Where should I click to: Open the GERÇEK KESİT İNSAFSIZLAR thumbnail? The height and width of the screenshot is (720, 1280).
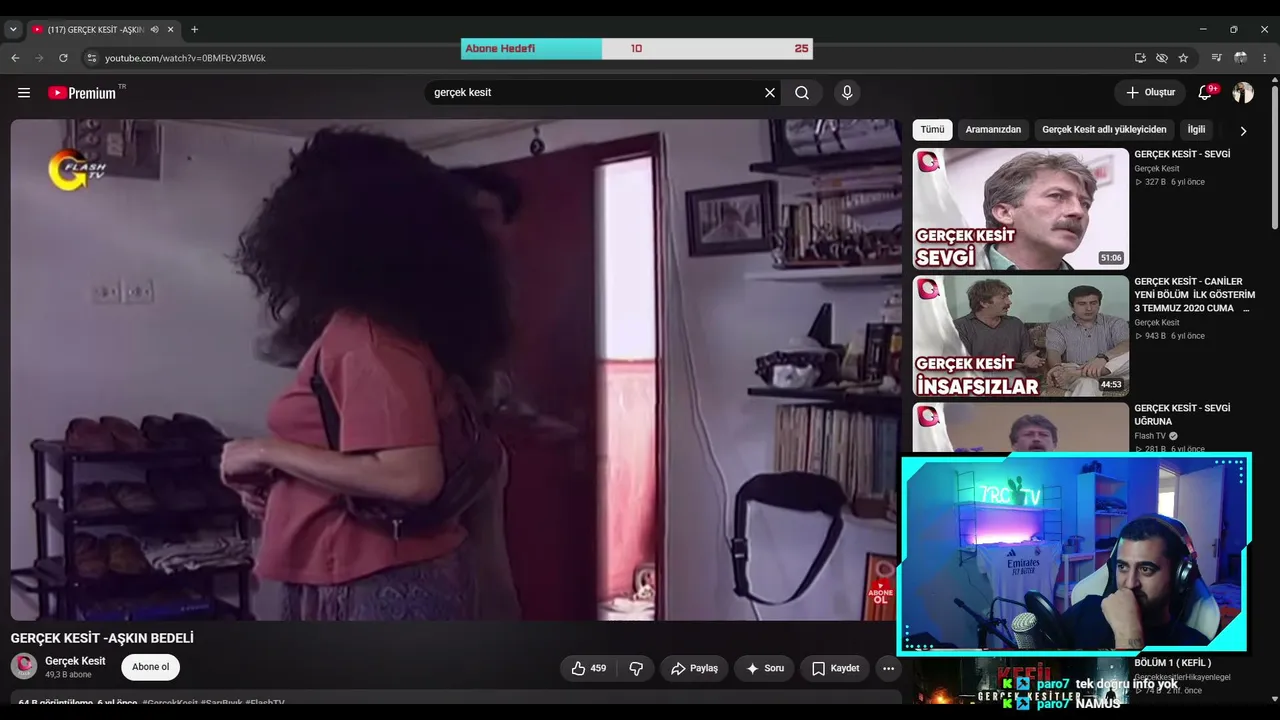pyautogui.click(x=1020, y=336)
